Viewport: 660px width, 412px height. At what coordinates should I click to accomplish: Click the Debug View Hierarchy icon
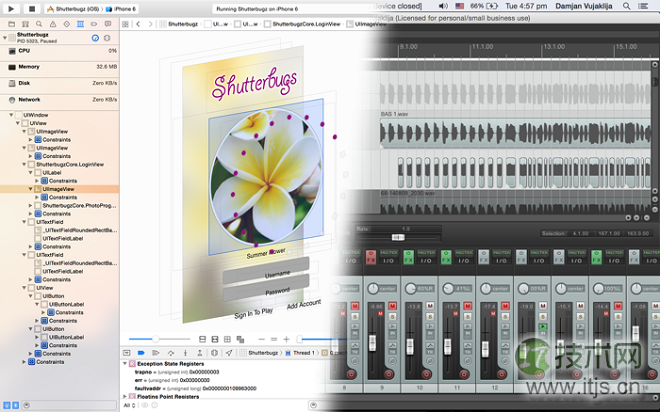point(214,353)
